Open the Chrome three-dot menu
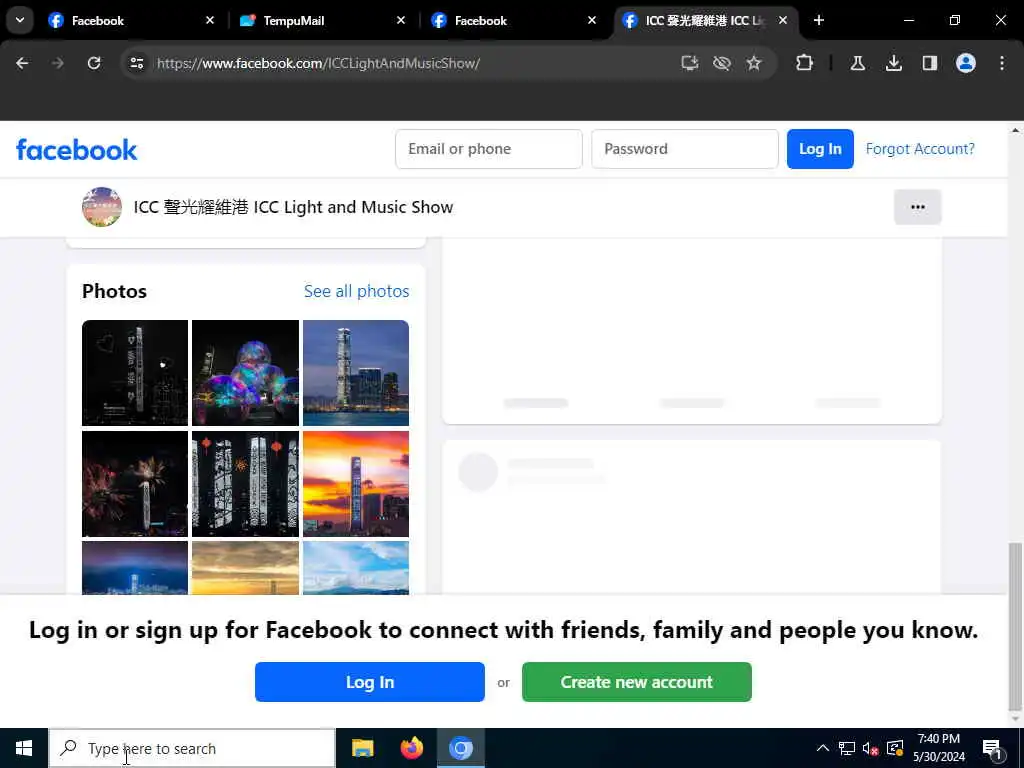The image size is (1024, 768). click(1002, 63)
